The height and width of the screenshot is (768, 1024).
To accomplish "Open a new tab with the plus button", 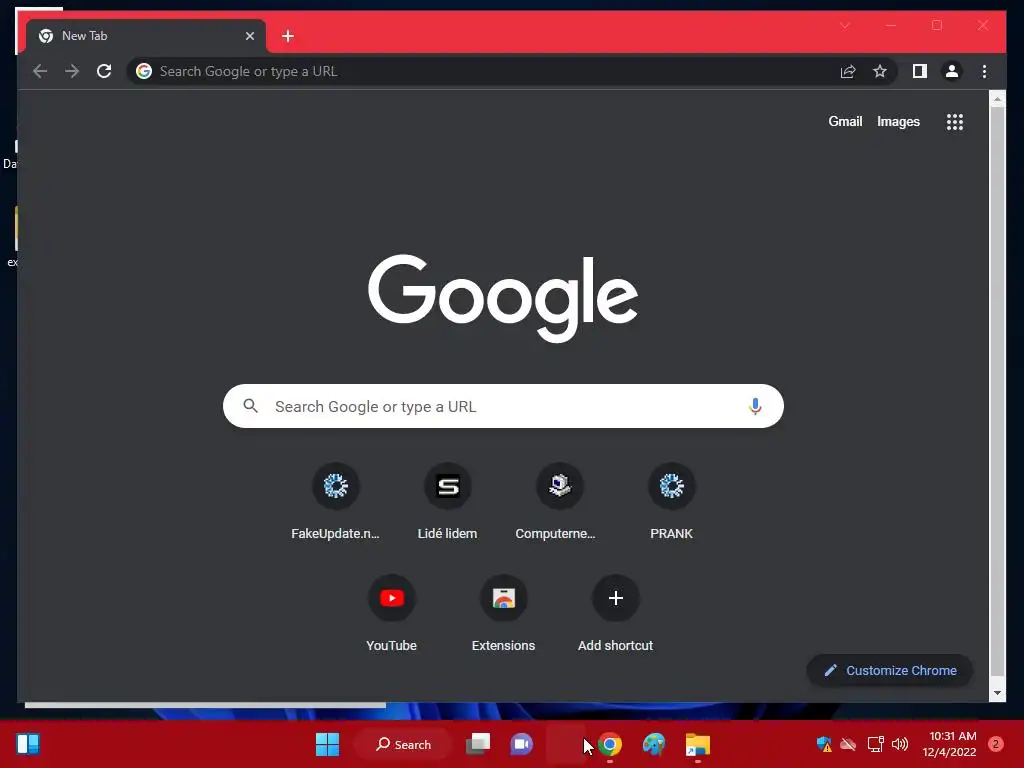I will click(x=288, y=36).
